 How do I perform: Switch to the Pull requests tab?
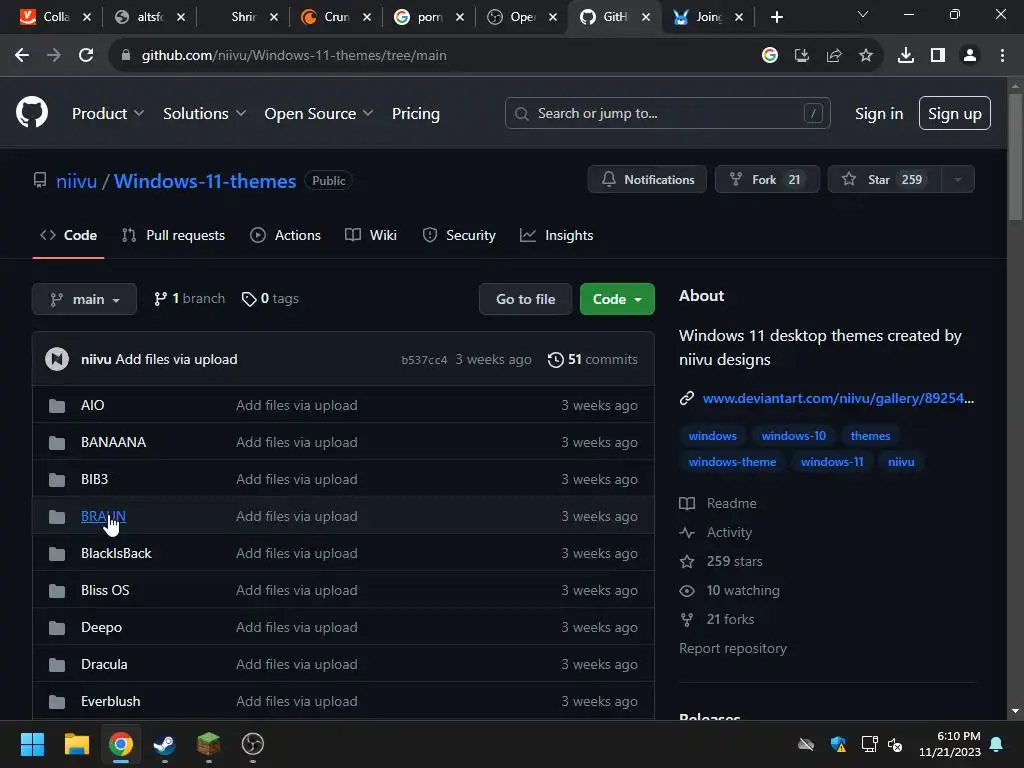174,235
